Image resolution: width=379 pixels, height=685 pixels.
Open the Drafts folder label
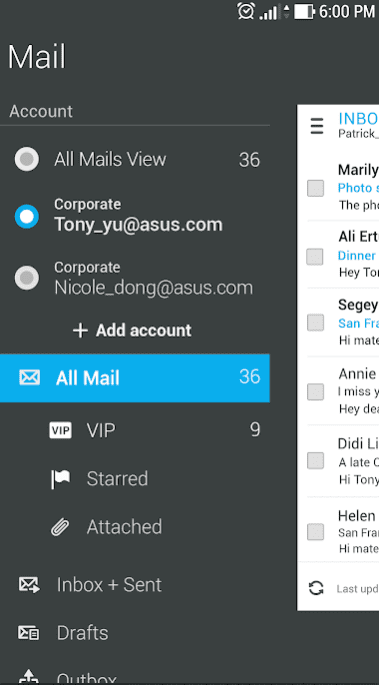click(83, 633)
